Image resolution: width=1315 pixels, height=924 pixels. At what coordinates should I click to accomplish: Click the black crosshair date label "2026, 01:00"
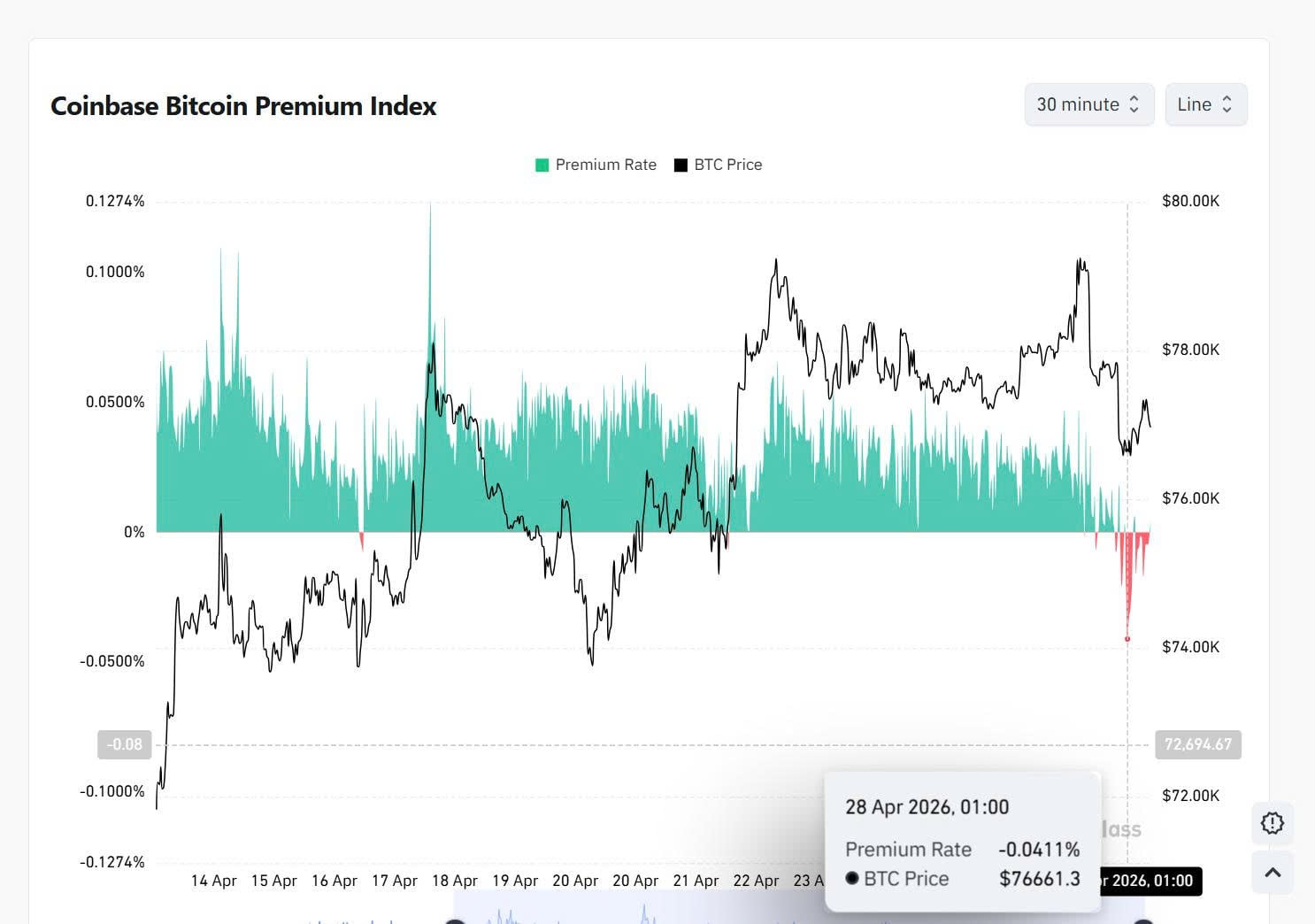pyautogui.click(x=1150, y=881)
